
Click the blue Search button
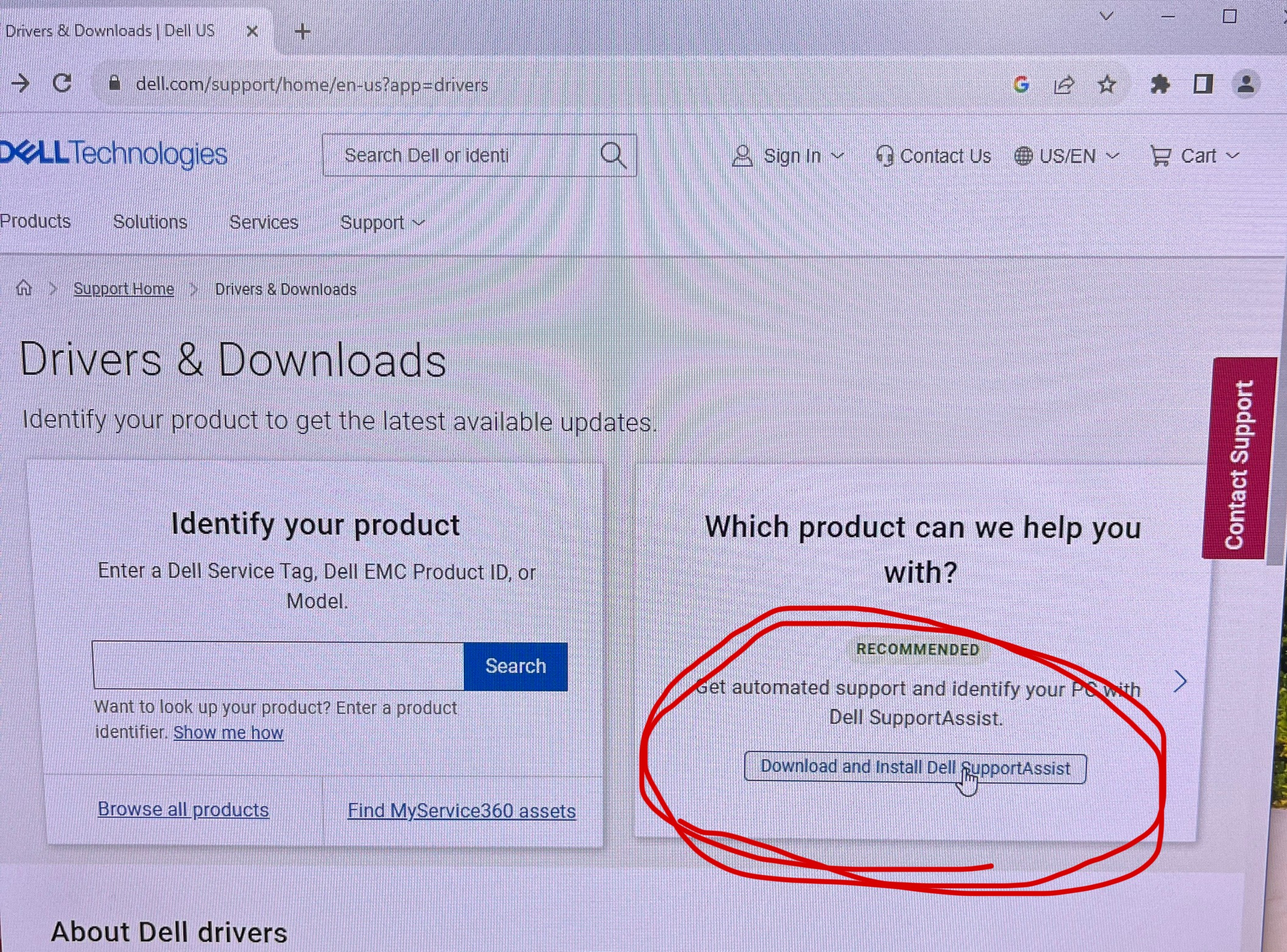pyautogui.click(x=515, y=666)
